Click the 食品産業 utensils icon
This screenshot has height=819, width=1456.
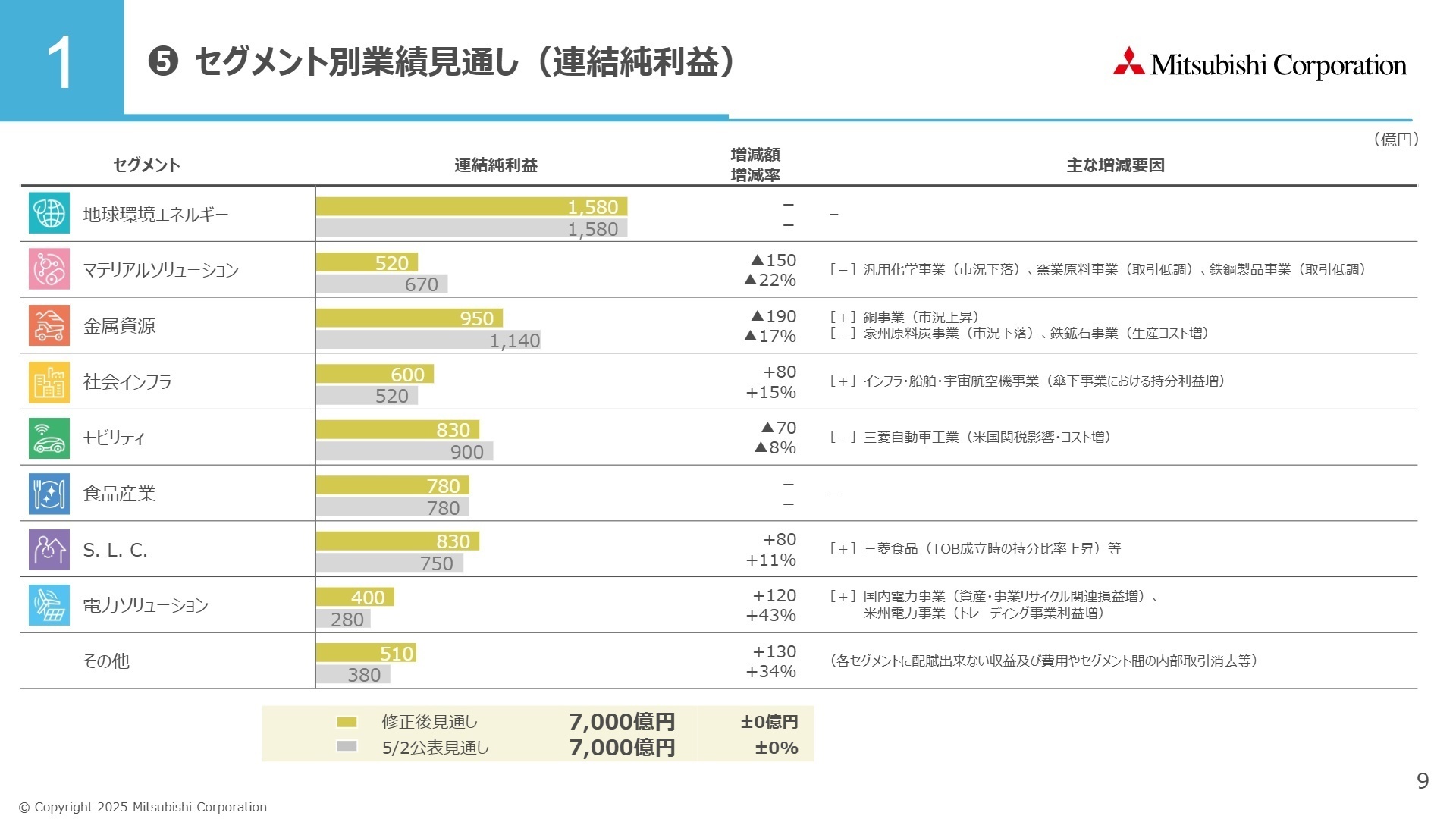(x=48, y=494)
